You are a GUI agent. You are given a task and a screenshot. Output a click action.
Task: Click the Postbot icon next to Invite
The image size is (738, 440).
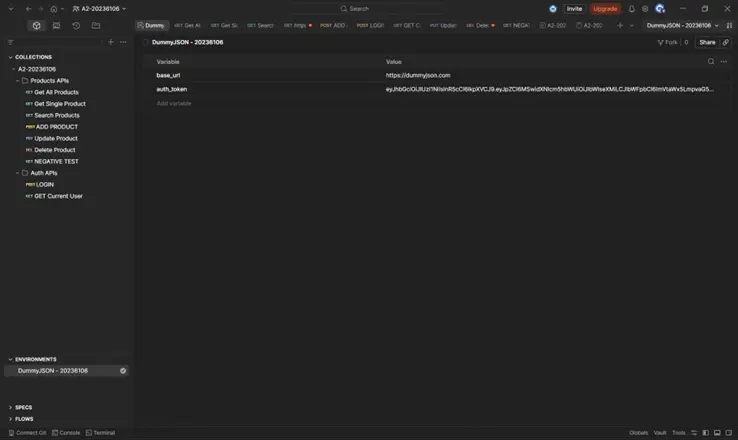[x=553, y=9]
